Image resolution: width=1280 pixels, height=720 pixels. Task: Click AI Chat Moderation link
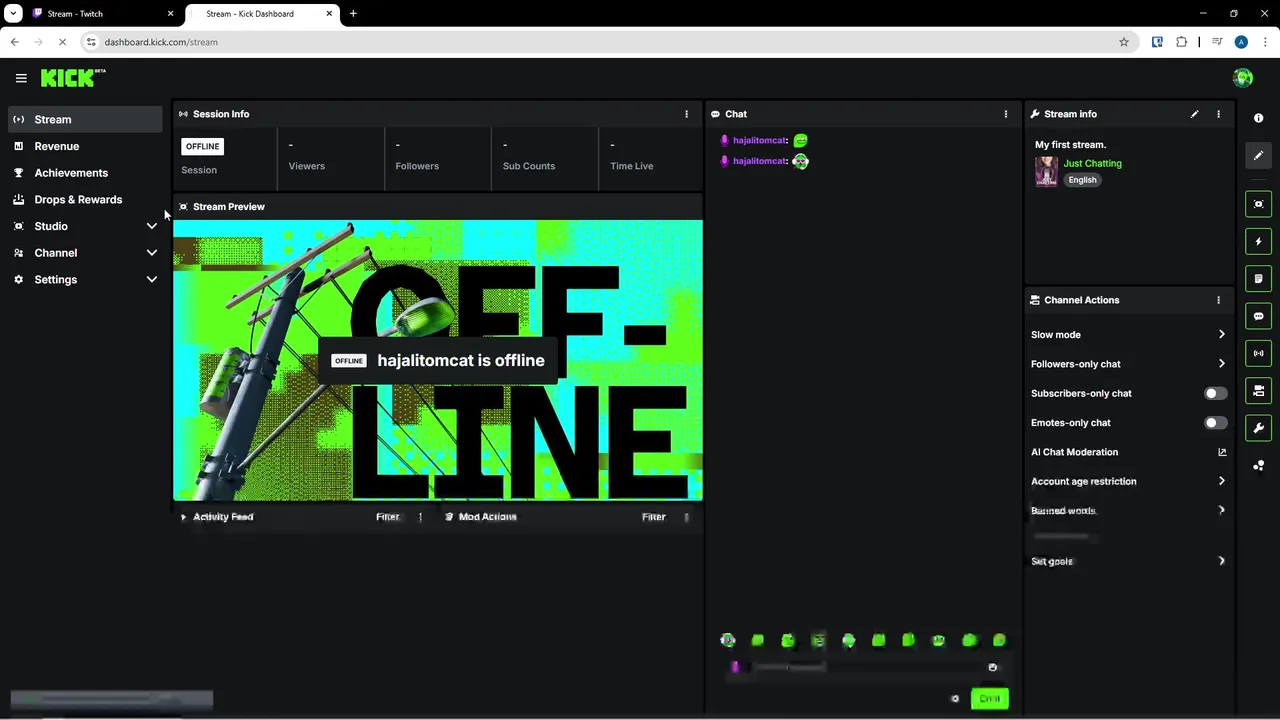pos(1074,452)
